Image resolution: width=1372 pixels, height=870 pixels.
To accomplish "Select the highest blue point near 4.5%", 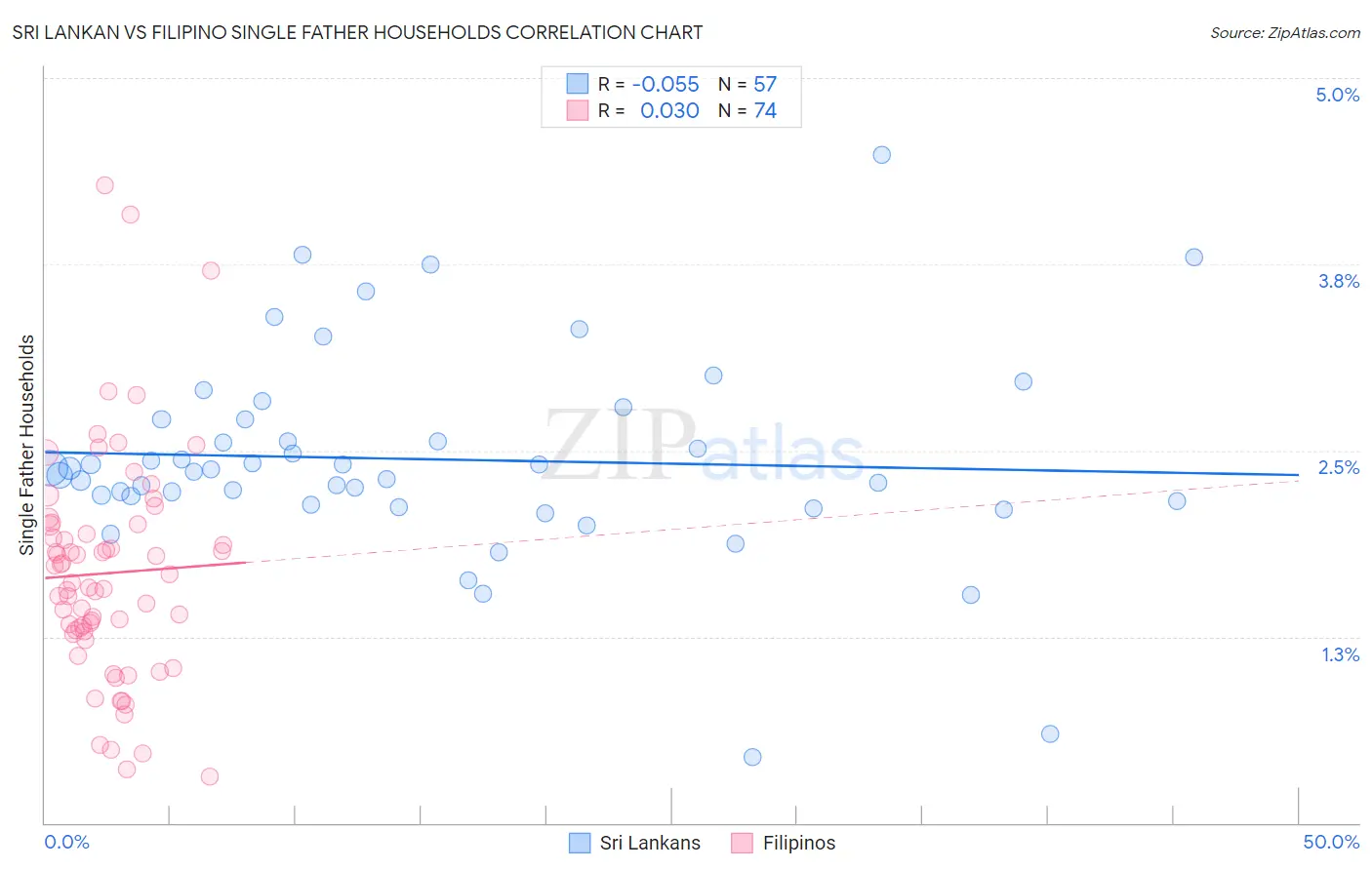I will (881, 155).
